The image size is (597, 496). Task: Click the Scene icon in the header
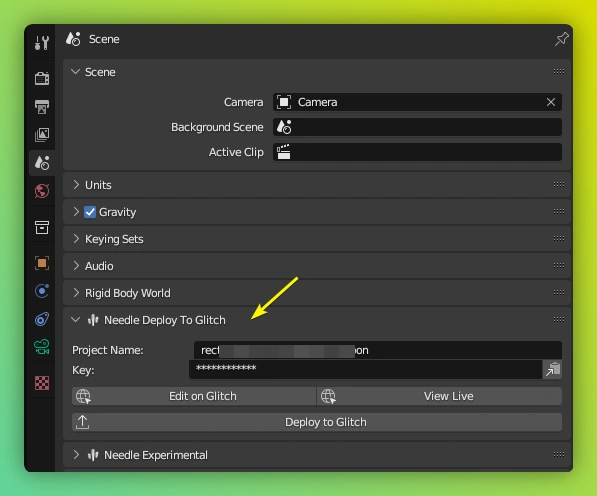point(73,39)
